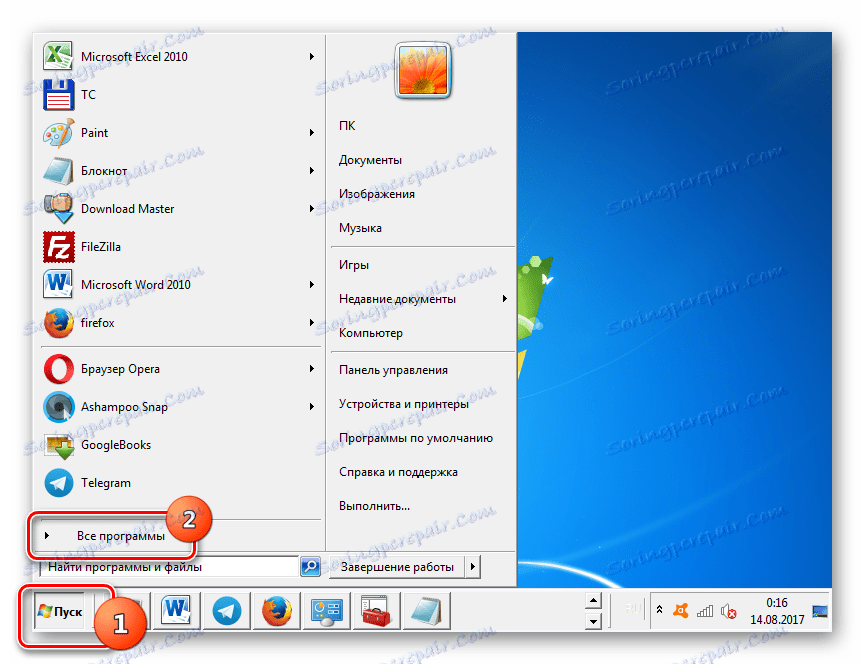Open ПК user folder
Image resolution: width=864 pixels, height=664 pixels.
click(347, 126)
